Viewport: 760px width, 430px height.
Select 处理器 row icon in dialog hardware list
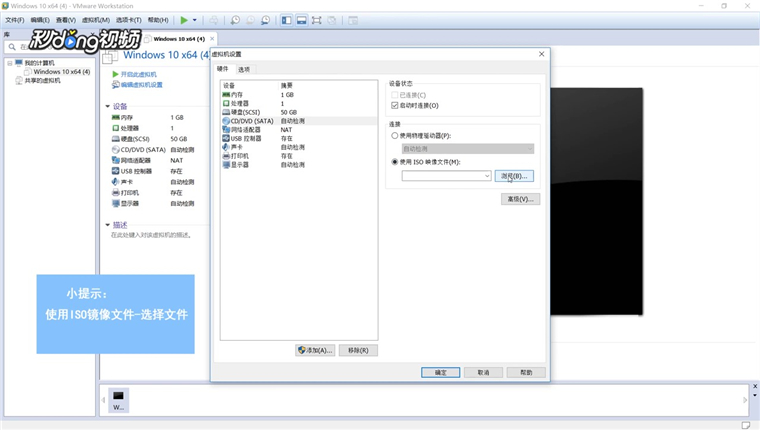coord(226,103)
